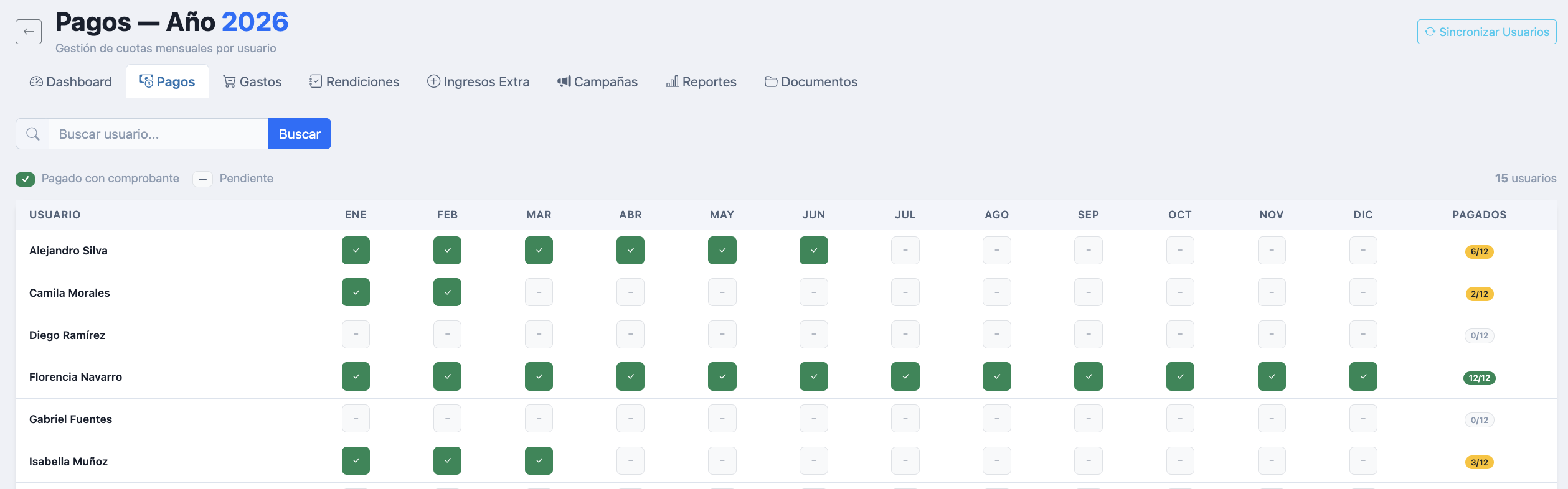Click the Documentos folder icon

point(771,81)
